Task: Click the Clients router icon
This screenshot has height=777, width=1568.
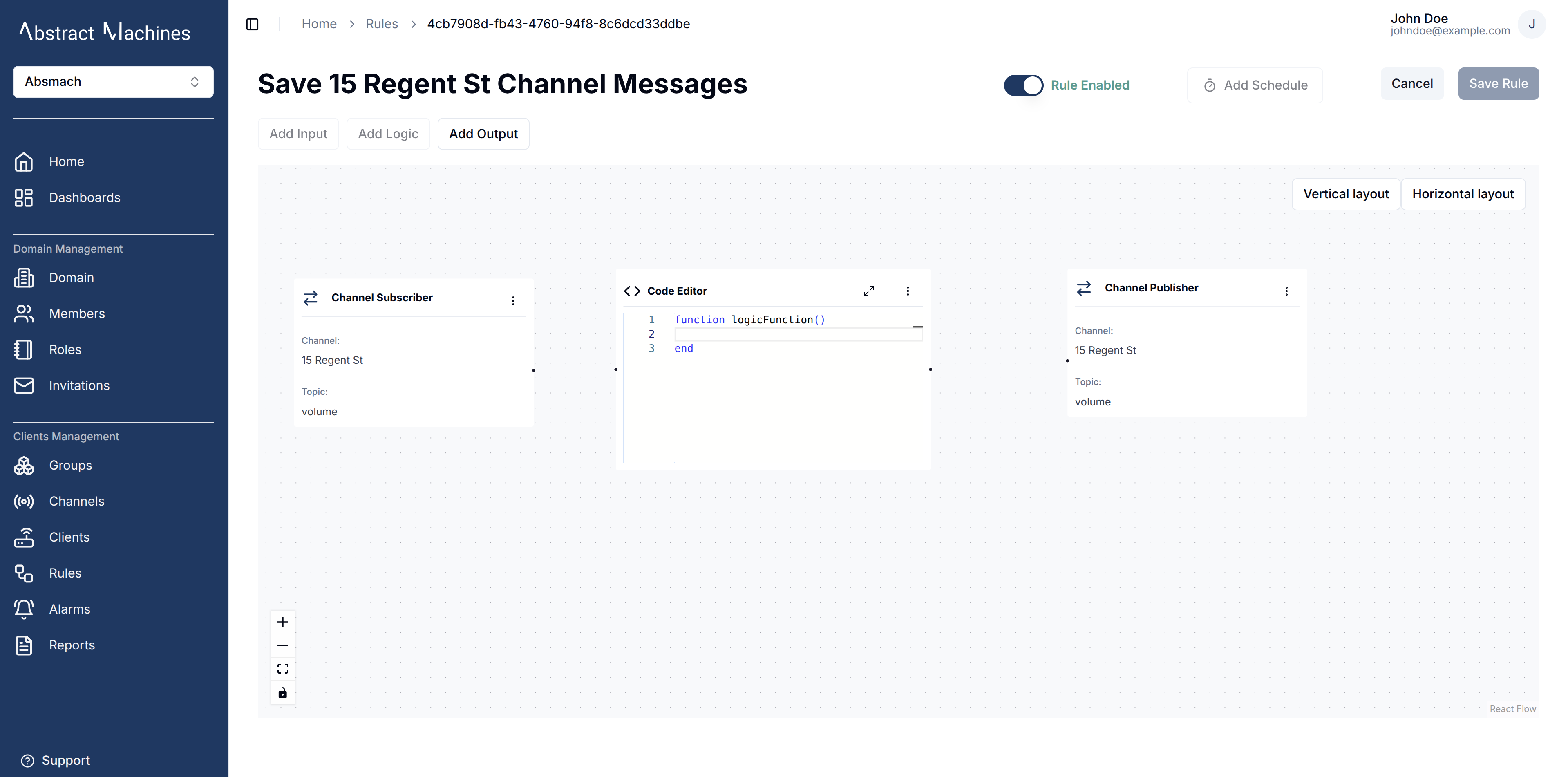Action: (24, 537)
